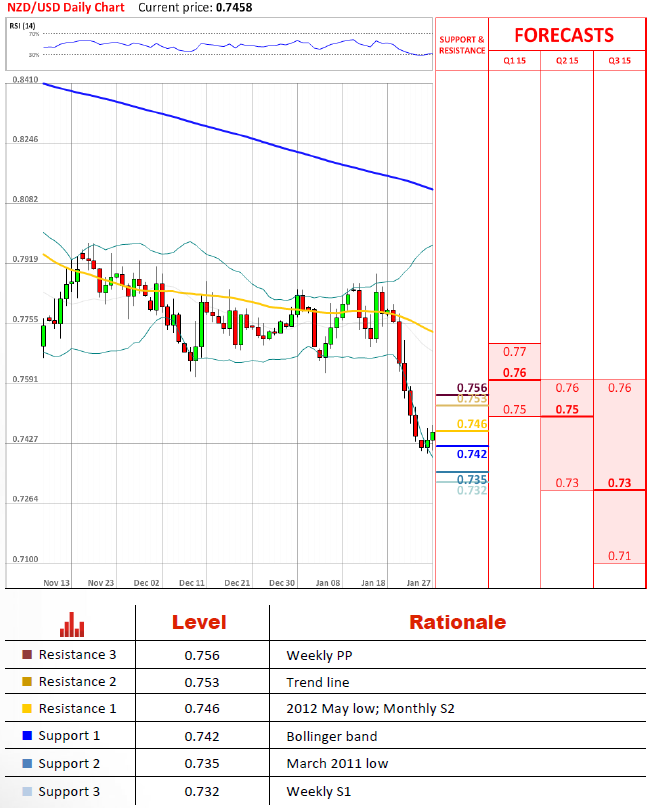Click the Resistance 2 color swatch
The height and width of the screenshot is (808, 650).
[27, 681]
